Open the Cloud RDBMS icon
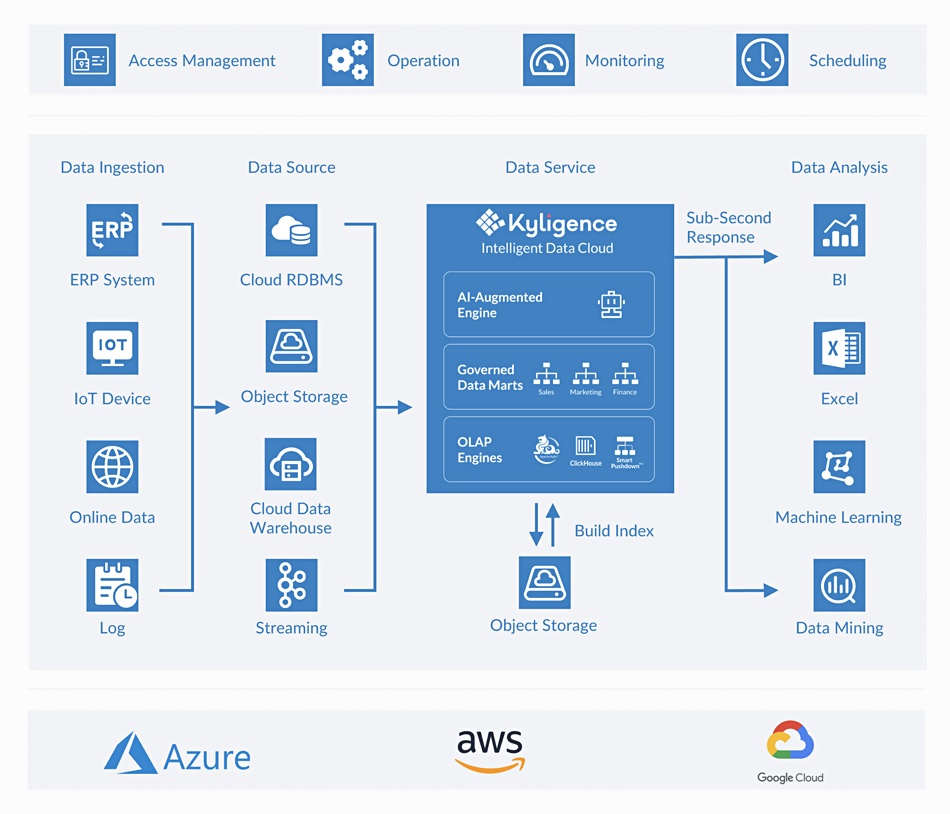The image size is (950, 814). click(291, 230)
